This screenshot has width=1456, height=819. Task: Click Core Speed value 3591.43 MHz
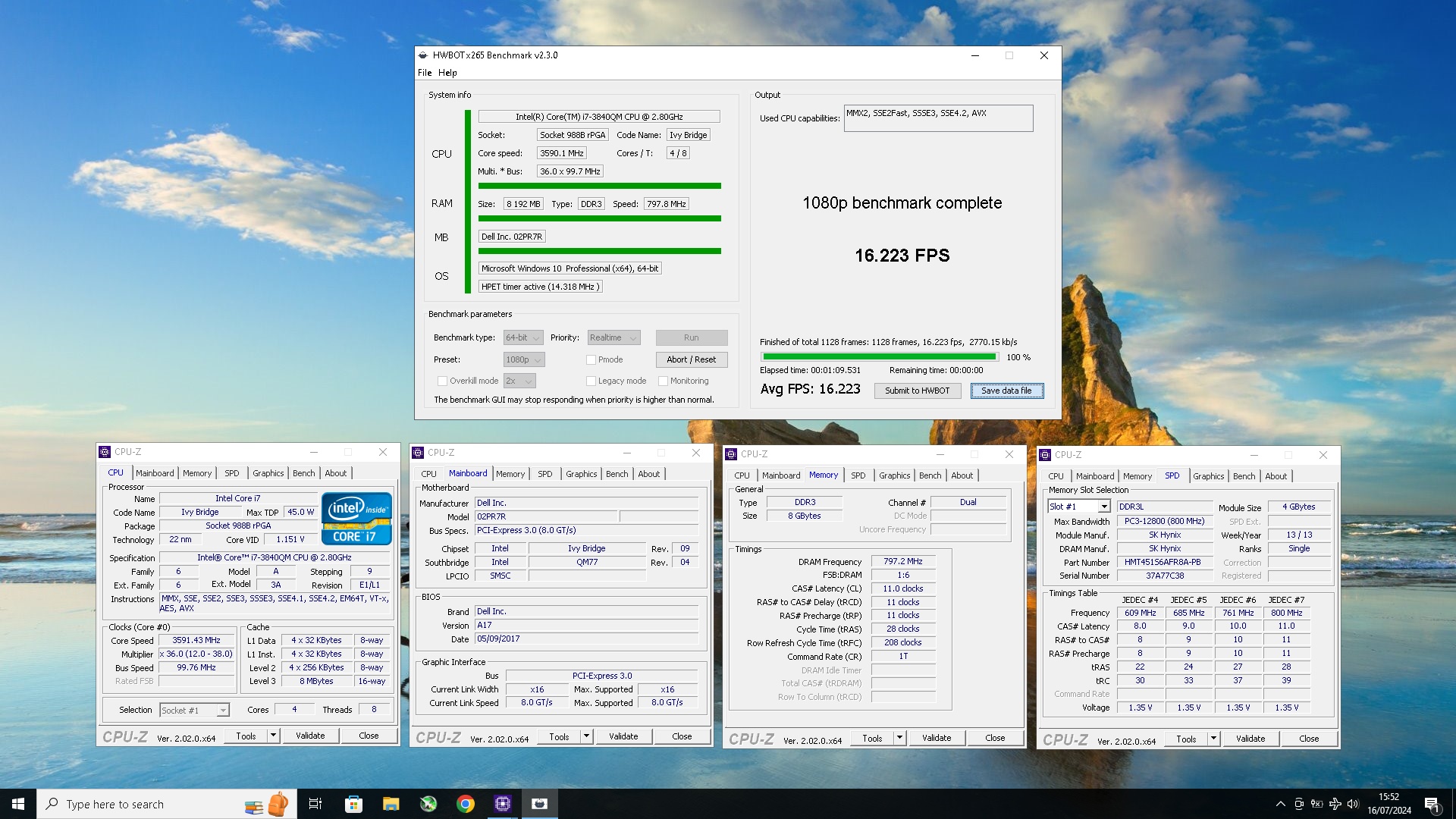pyautogui.click(x=196, y=641)
